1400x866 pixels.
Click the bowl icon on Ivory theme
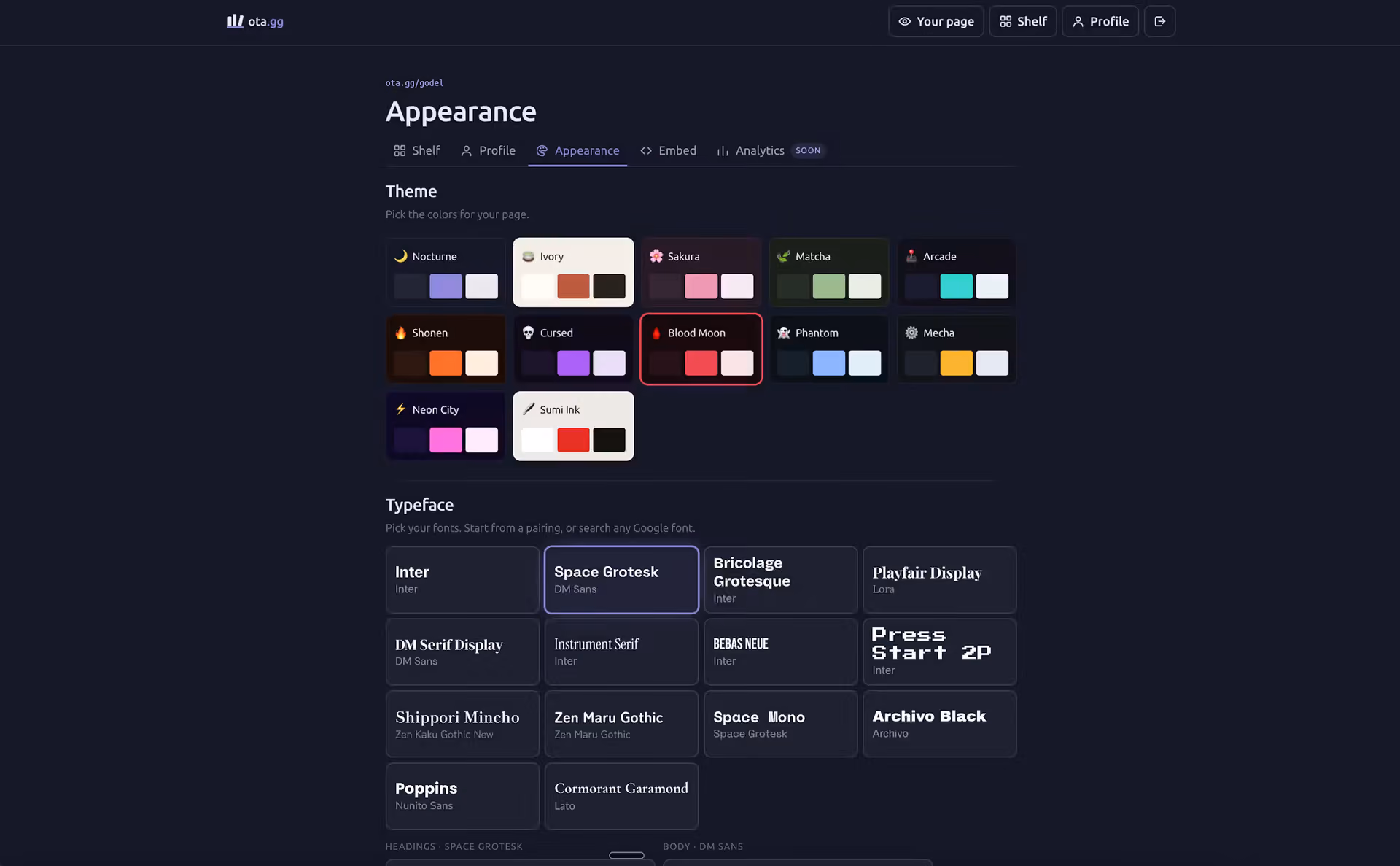click(x=529, y=256)
